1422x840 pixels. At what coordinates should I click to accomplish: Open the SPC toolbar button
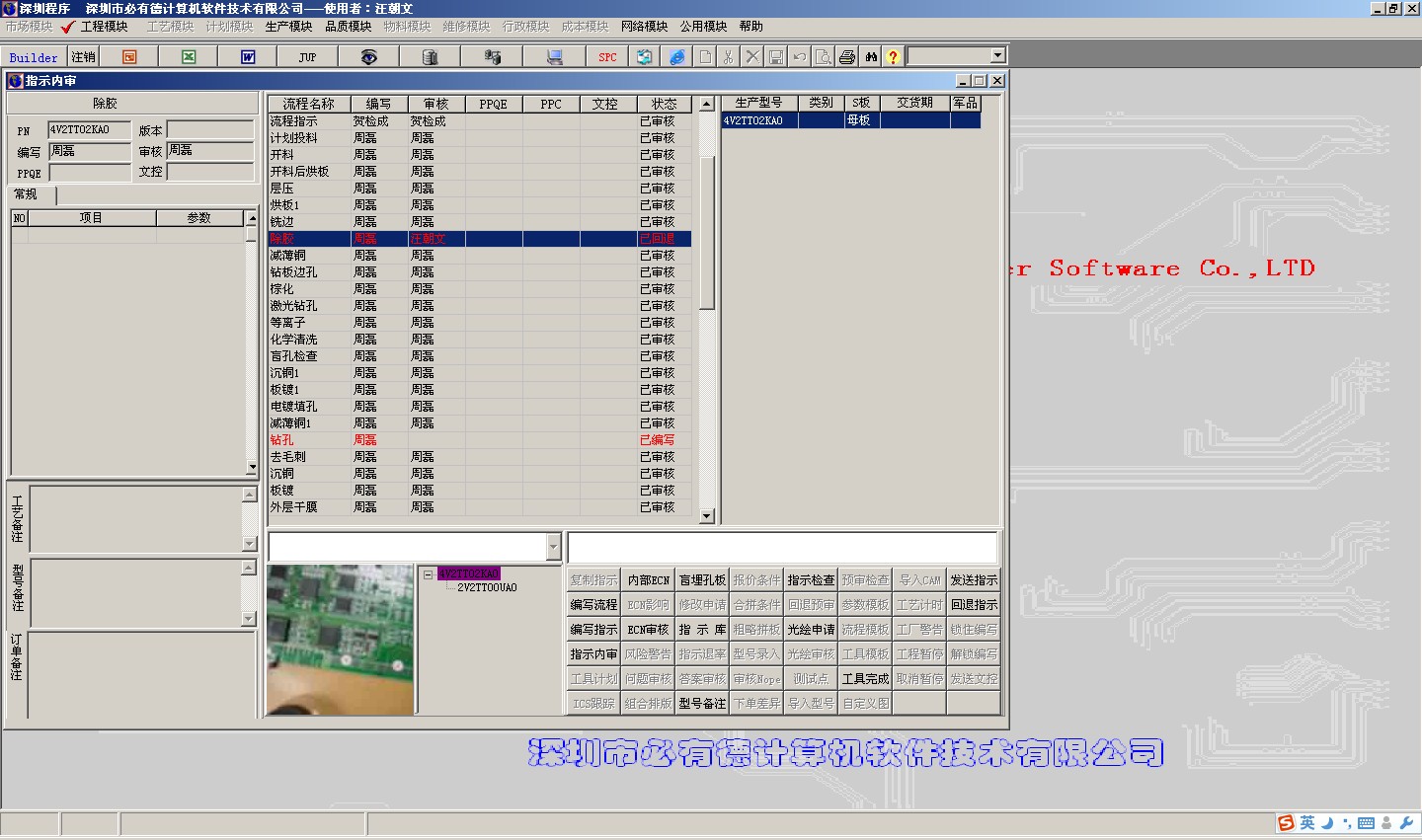[607, 57]
